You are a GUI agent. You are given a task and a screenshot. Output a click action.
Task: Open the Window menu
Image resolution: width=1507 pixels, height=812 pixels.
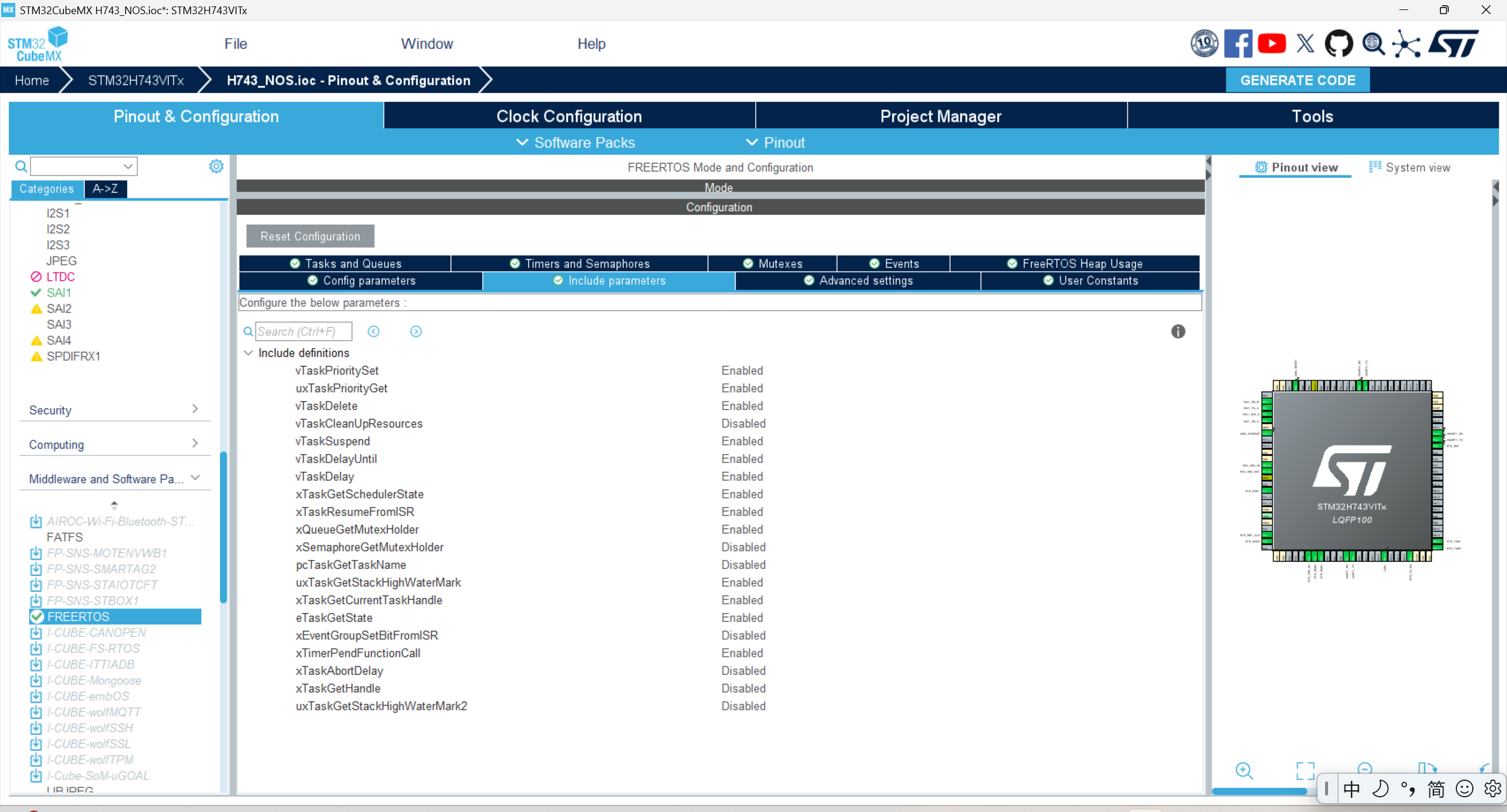(x=427, y=44)
